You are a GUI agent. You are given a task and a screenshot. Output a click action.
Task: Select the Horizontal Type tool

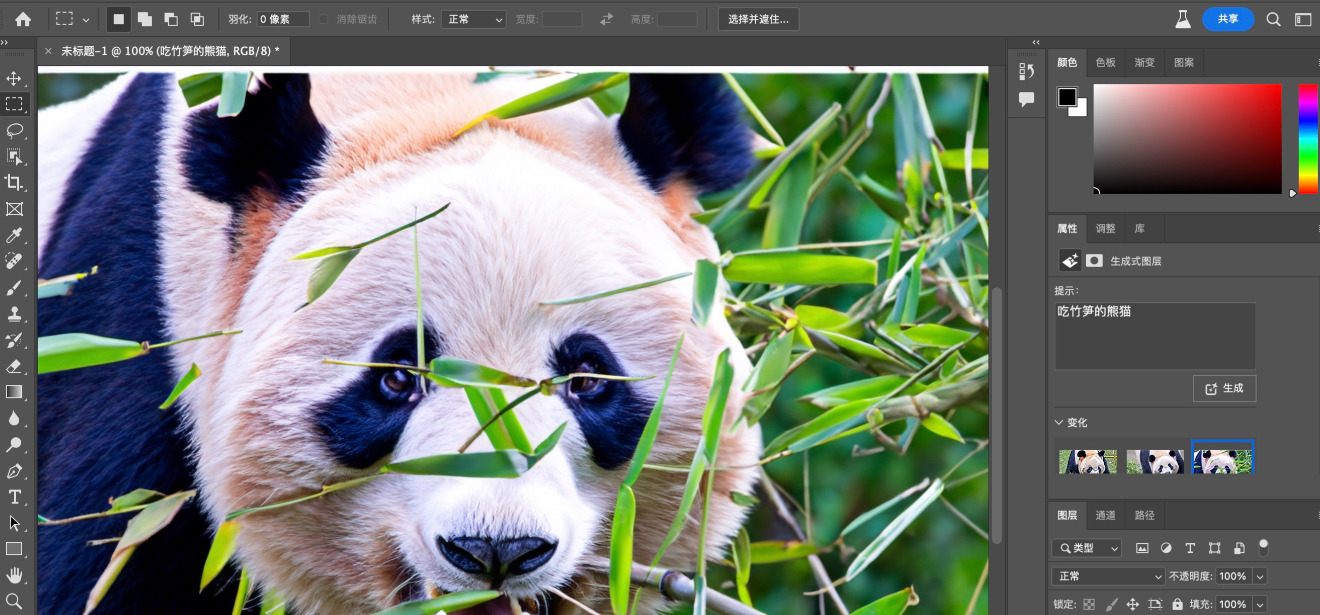click(14, 497)
